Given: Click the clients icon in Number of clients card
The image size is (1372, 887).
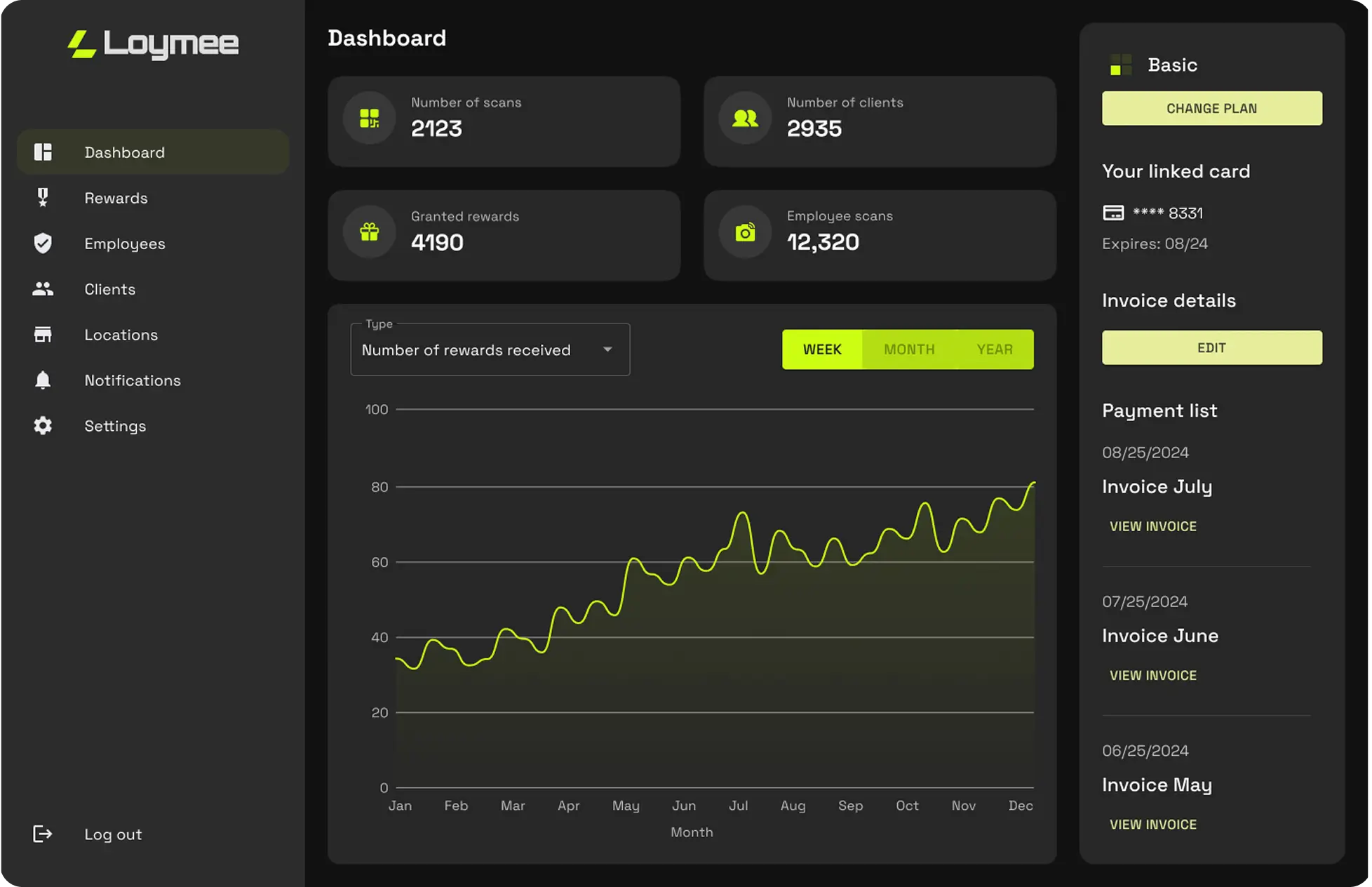Looking at the screenshot, I should point(745,118).
